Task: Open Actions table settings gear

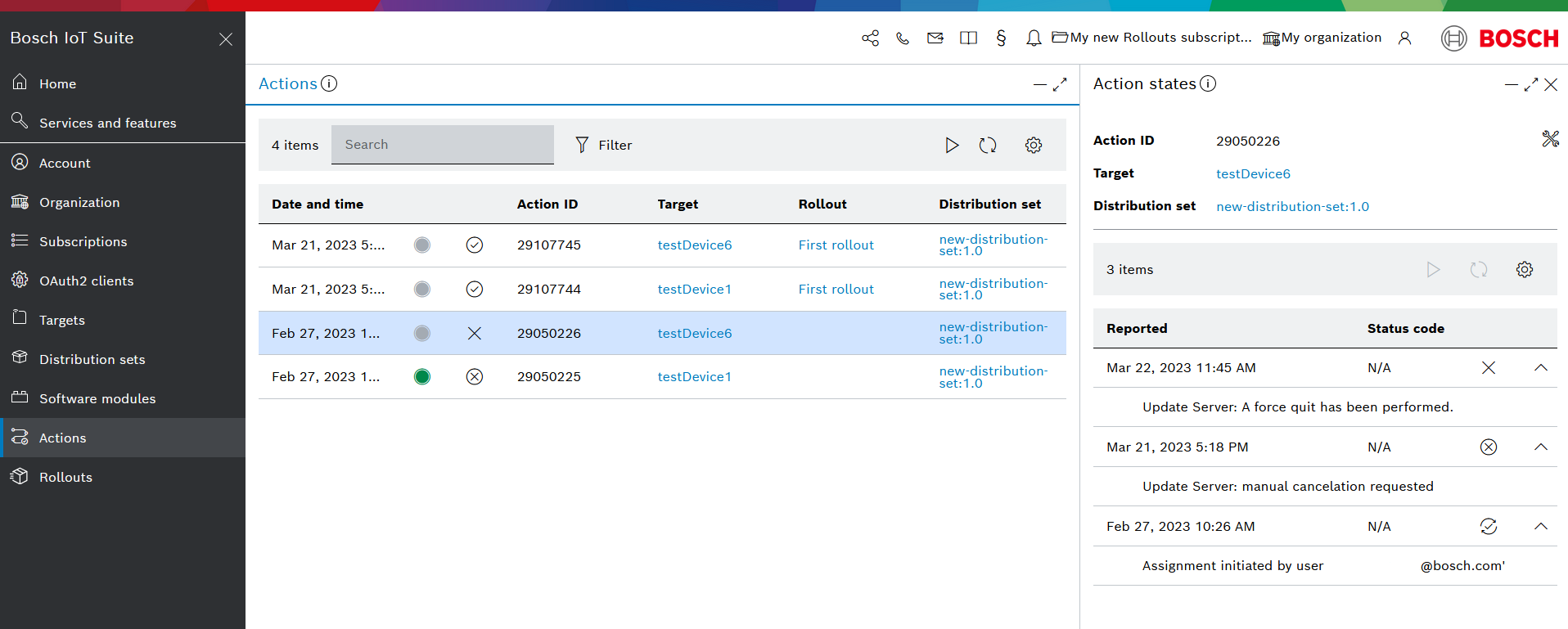Action: (1034, 146)
